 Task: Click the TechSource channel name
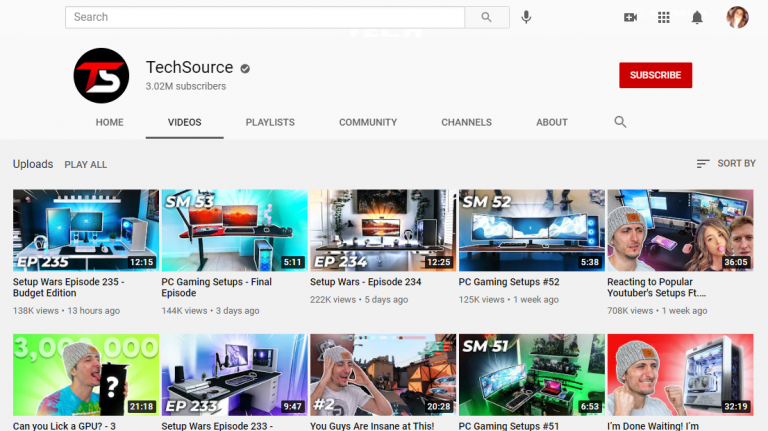tap(190, 67)
